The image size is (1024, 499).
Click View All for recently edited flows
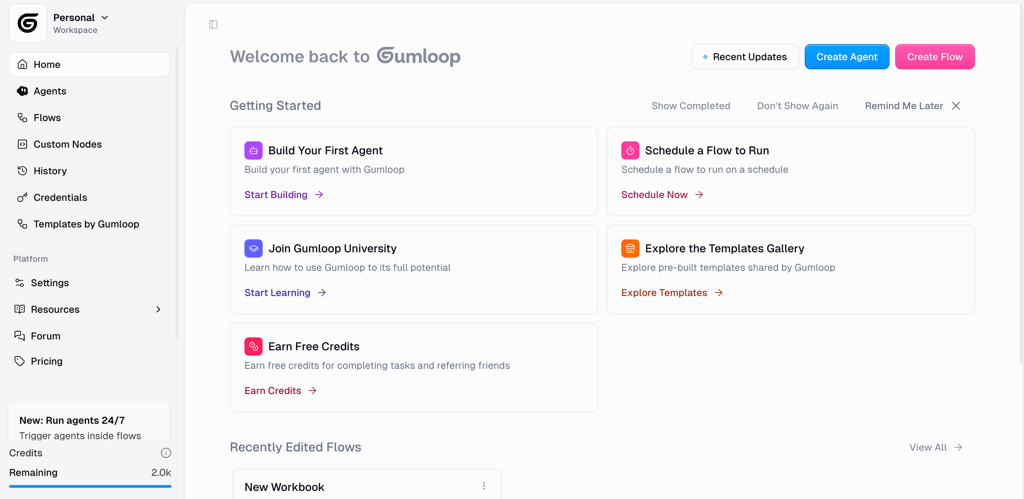coord(936,447)
